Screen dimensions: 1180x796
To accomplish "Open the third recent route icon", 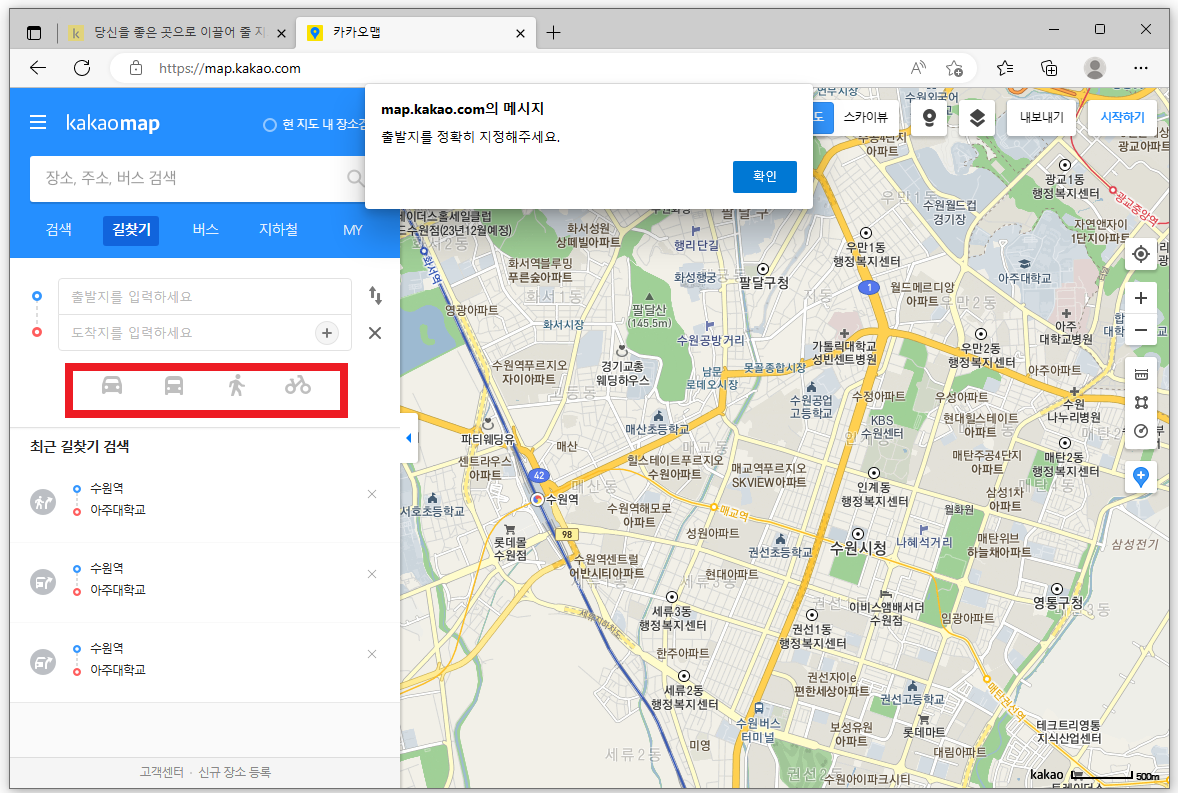I will point(43,661).
